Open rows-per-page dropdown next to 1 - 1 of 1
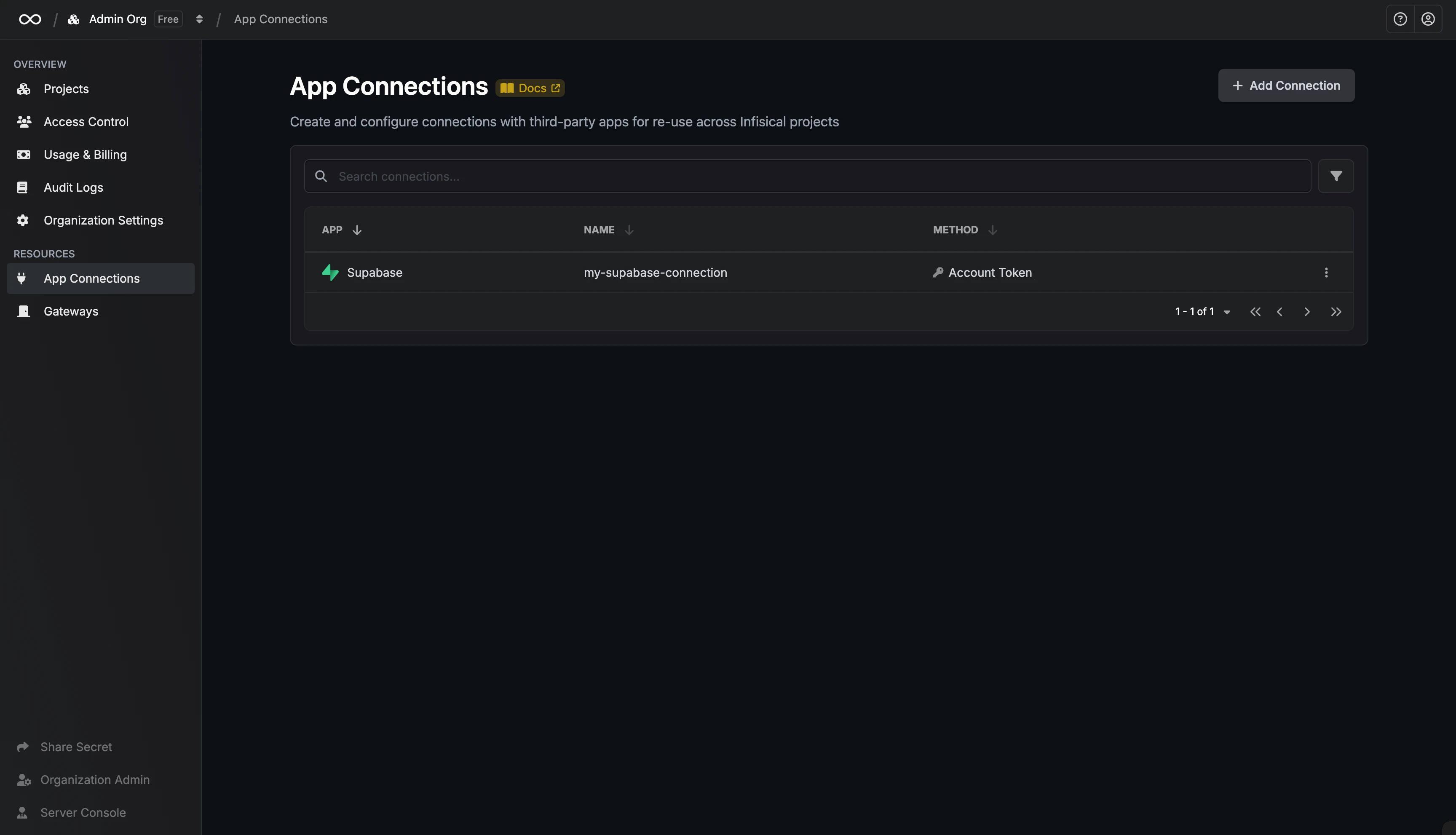 (1227, 312)
